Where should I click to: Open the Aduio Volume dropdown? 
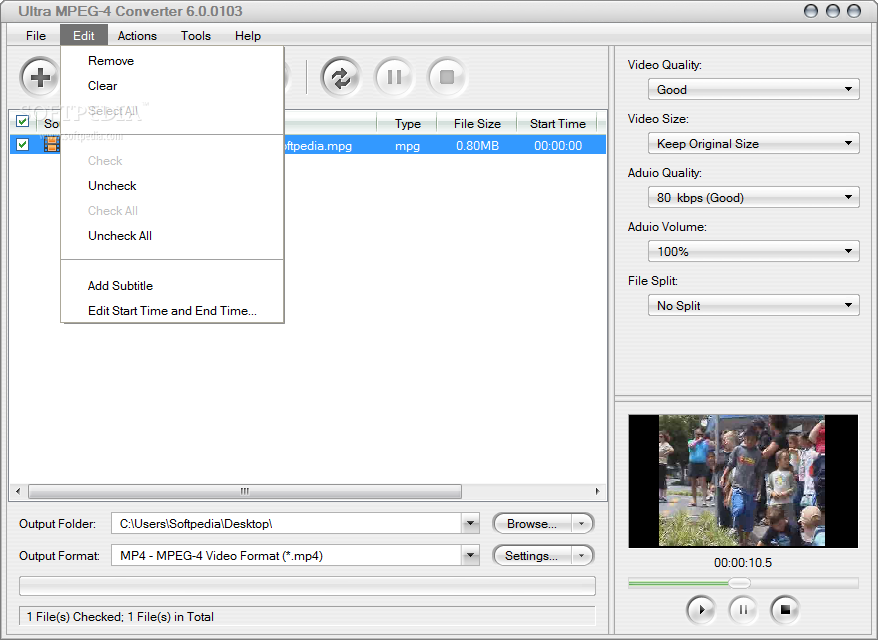[753, 251]
